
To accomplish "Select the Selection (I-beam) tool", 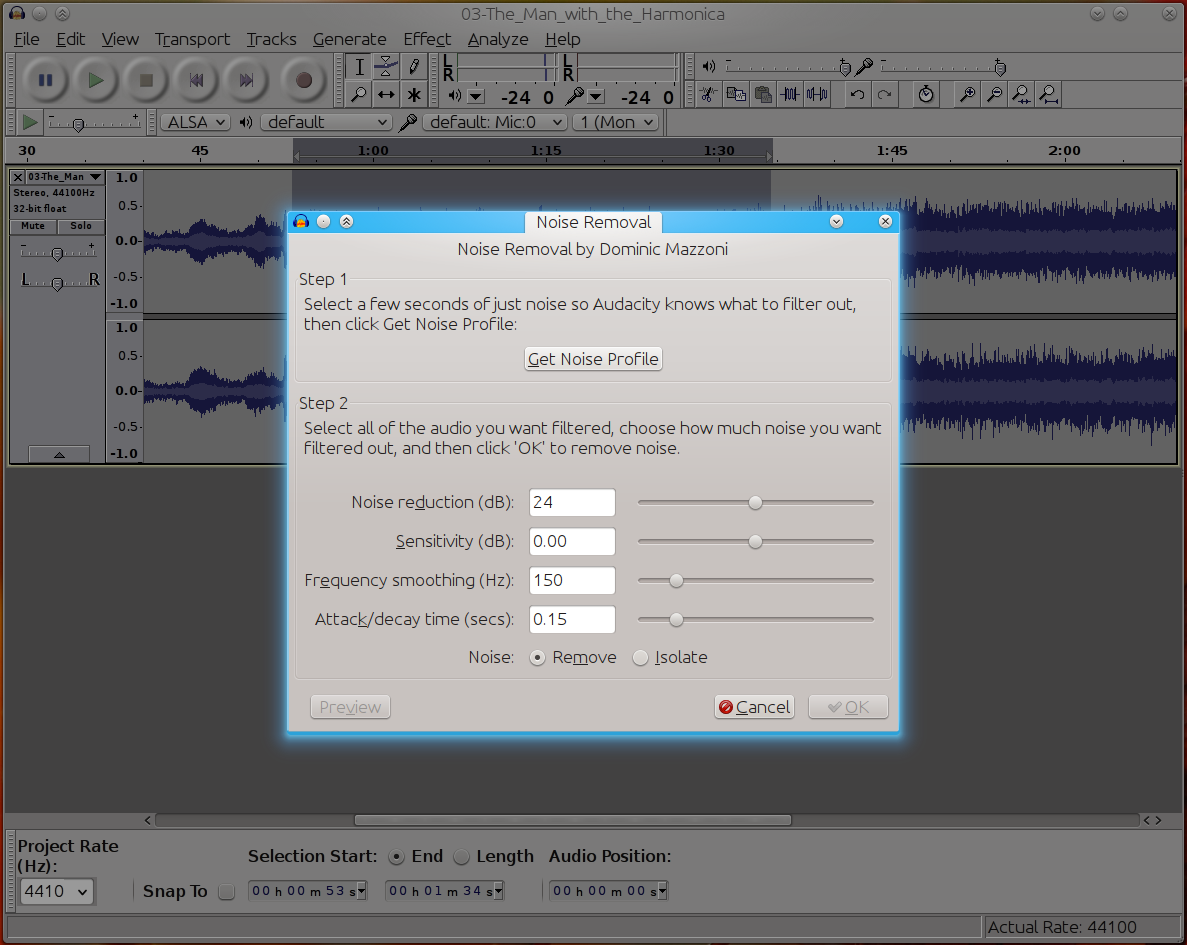I will 359,67.
